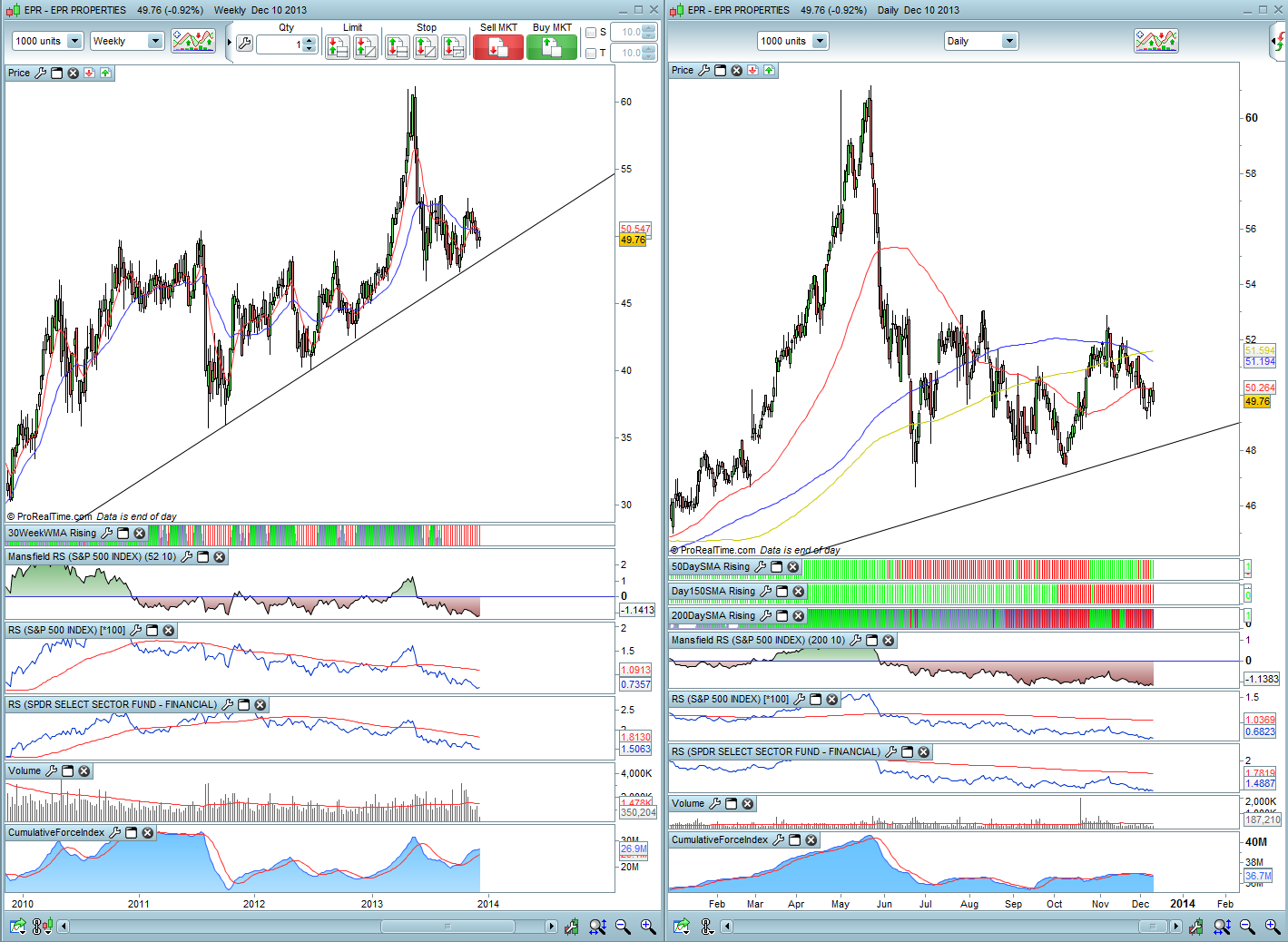Click the first Limit order icon
The height and width of the screenshot is (942, 1288).
(337, 47)
